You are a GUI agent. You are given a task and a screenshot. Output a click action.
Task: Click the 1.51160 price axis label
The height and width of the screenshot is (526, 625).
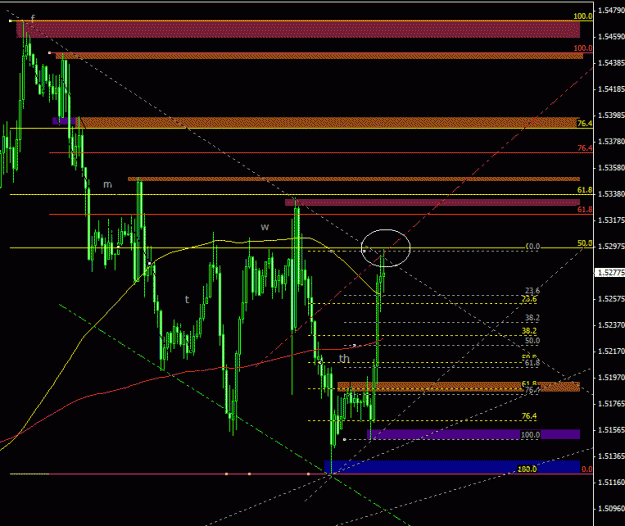click(611, 483)
